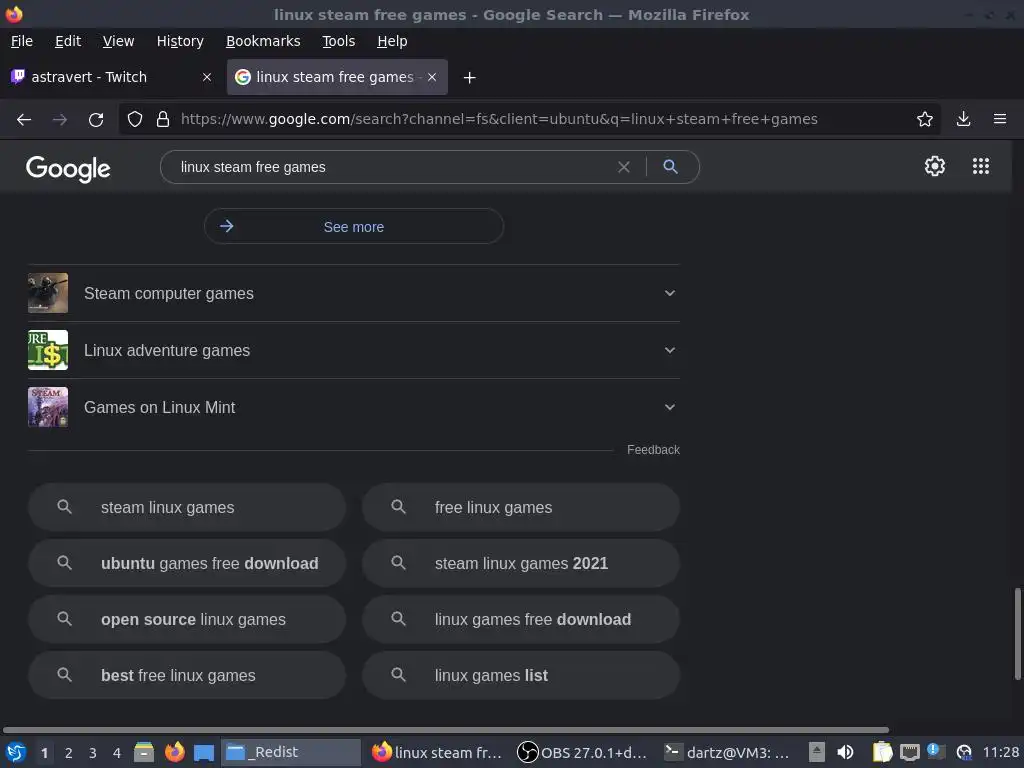The image size is (1024, 768).
Task: Open the network status tray icon
Action: [x=909, y=752]
